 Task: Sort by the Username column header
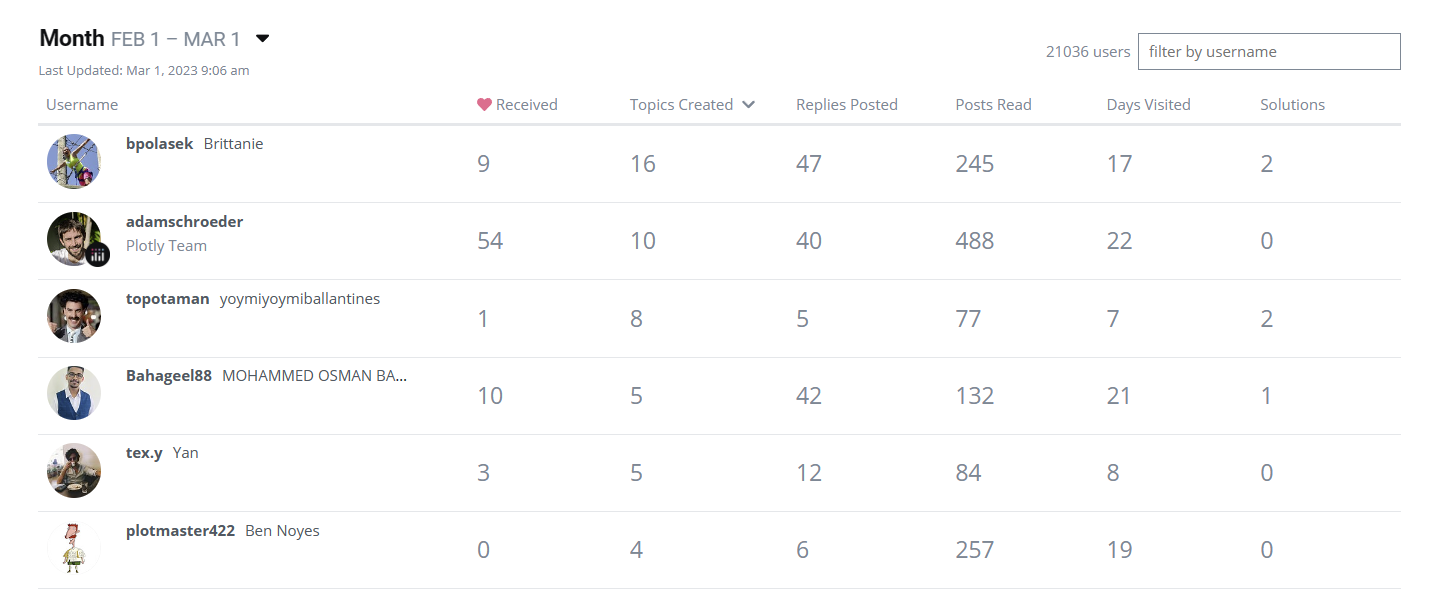point(82,105)
